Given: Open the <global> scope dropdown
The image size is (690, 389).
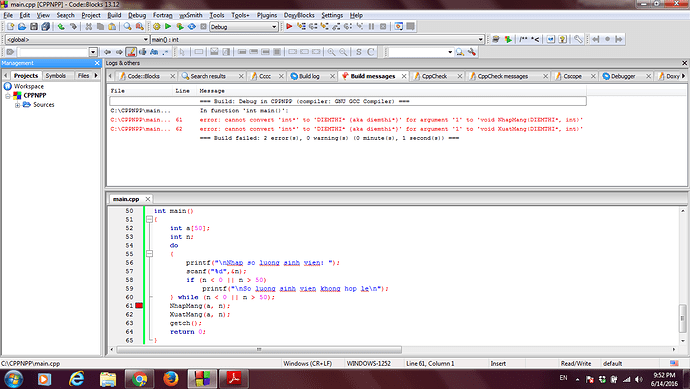Looking at the screenshot, I should [x=77, y=40].
